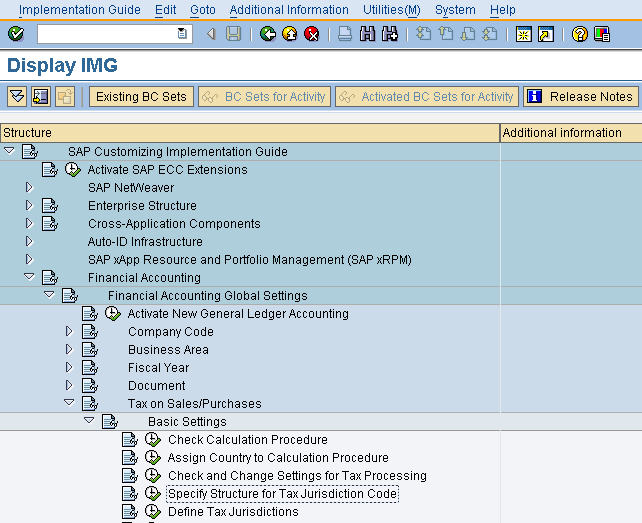Expand the Fiscal Year node
The height and width of the screenshot is (523, 642).
[x=69, y=367]
